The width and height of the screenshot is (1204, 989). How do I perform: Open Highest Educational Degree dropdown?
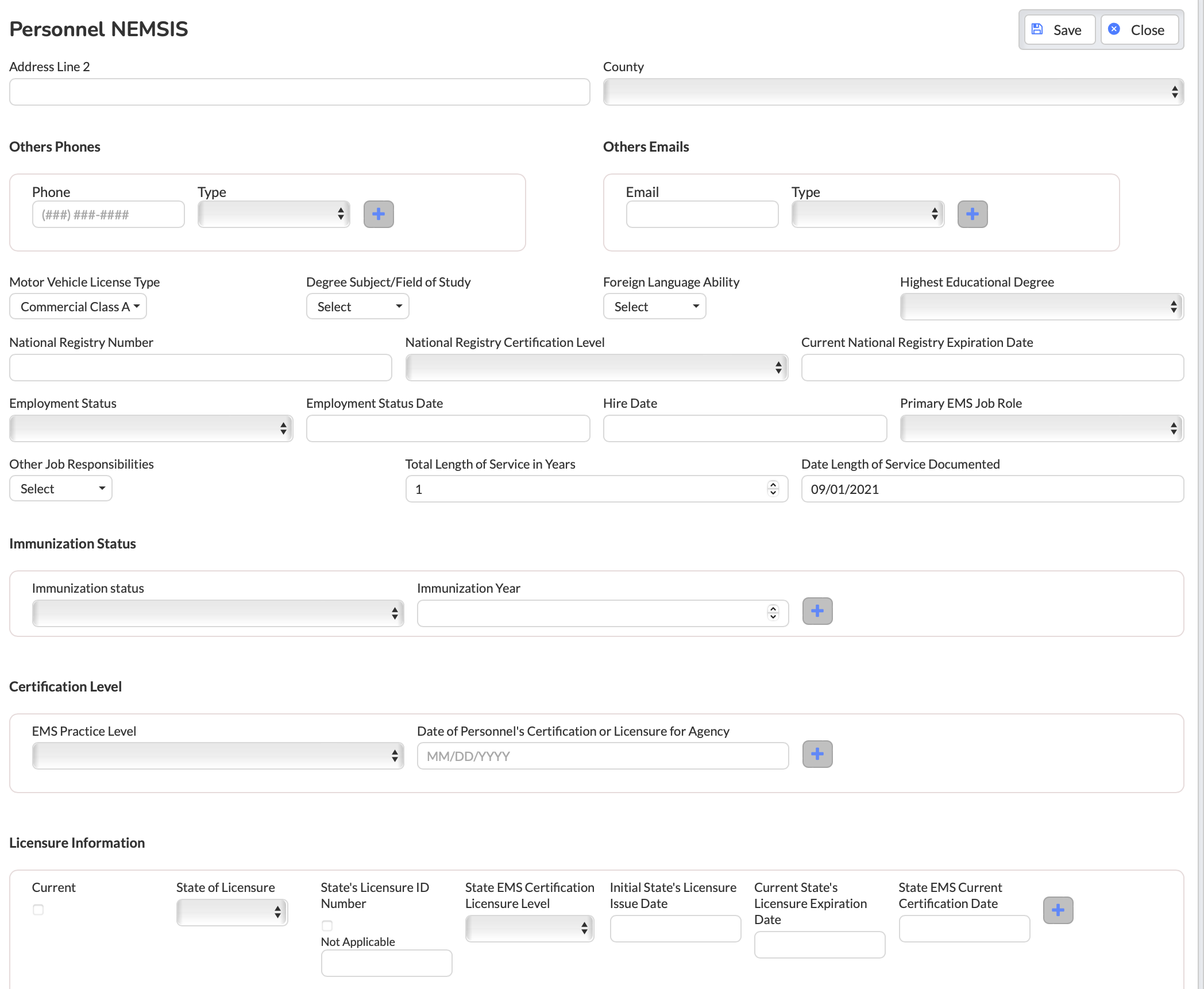(x=1041, y=307)
